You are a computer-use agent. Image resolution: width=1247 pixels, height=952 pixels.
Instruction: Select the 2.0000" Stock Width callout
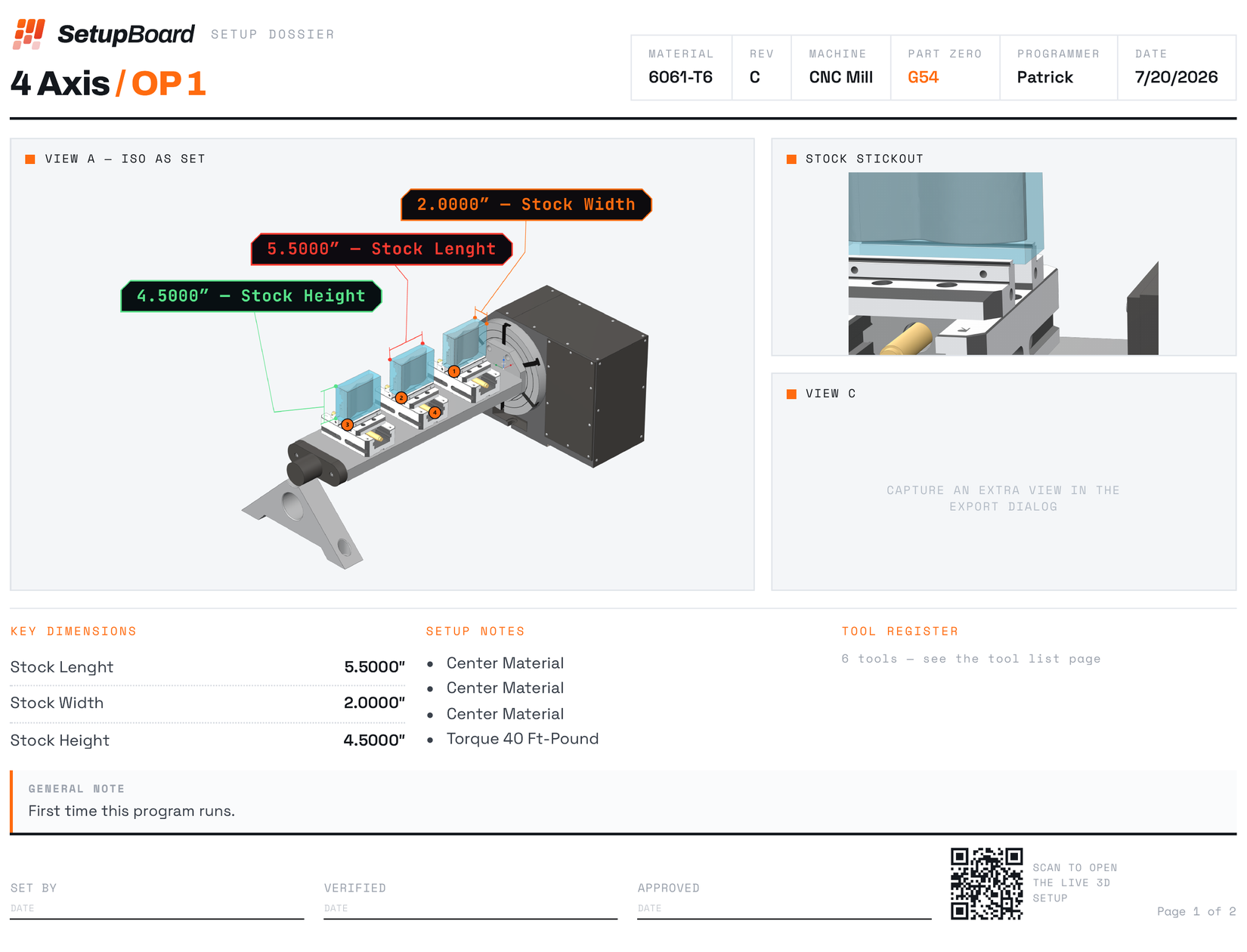(526, 205)
